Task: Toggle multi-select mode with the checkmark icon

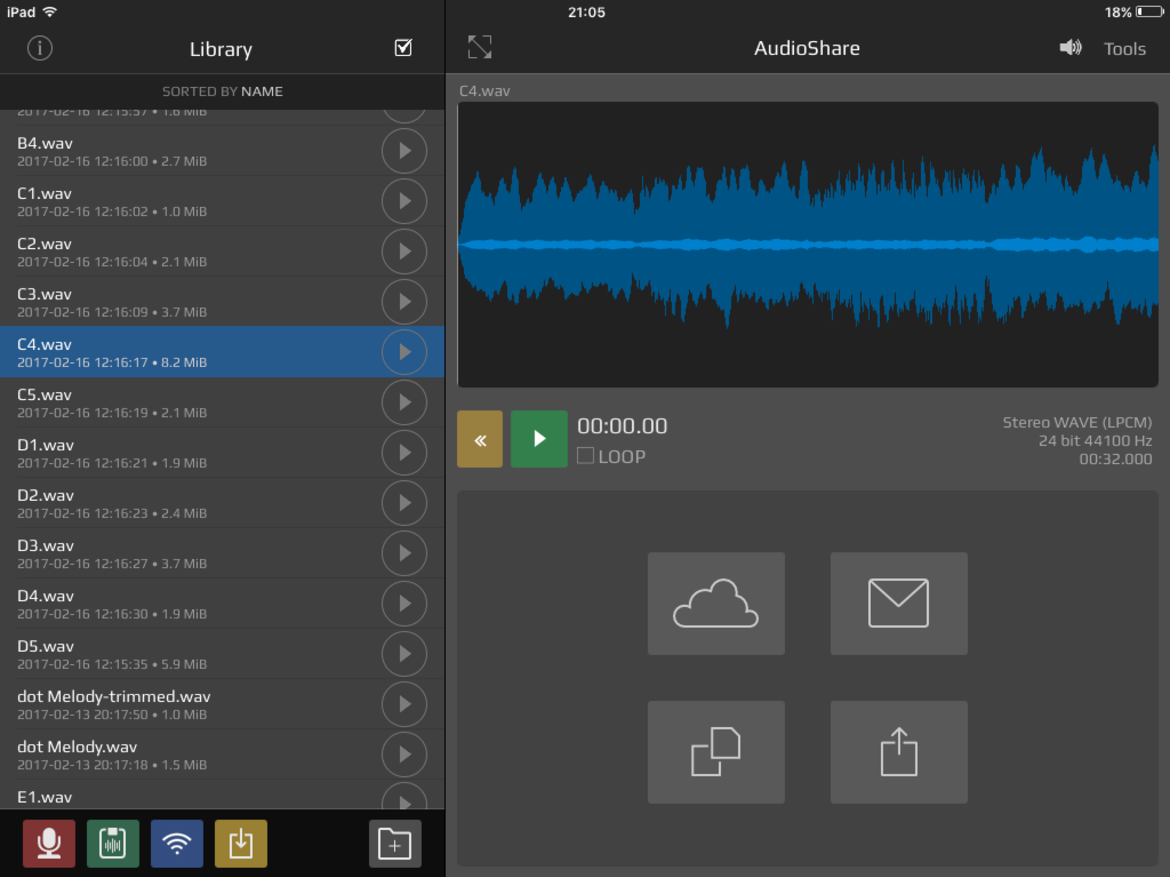Action: coord(403,48)
